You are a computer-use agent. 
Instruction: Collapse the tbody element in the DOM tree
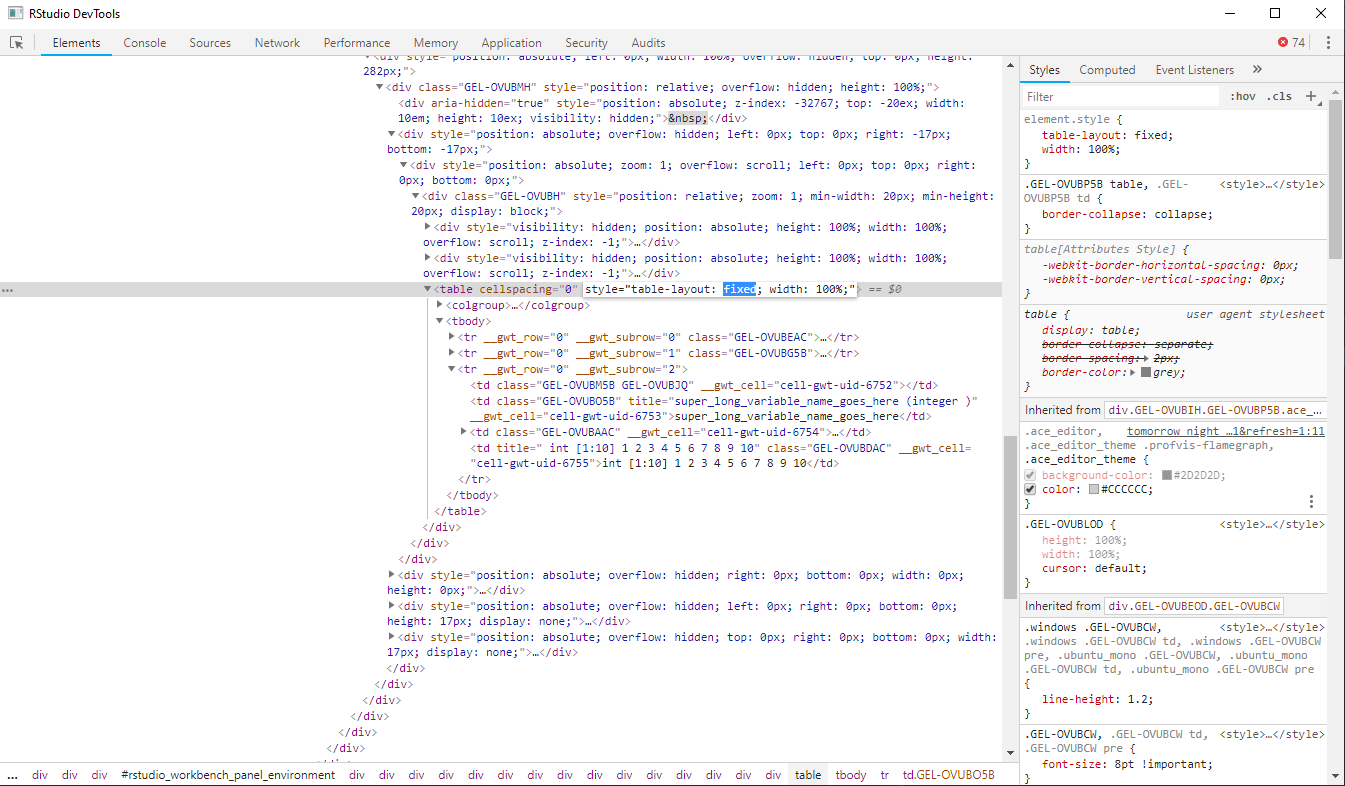click(440, 320)
